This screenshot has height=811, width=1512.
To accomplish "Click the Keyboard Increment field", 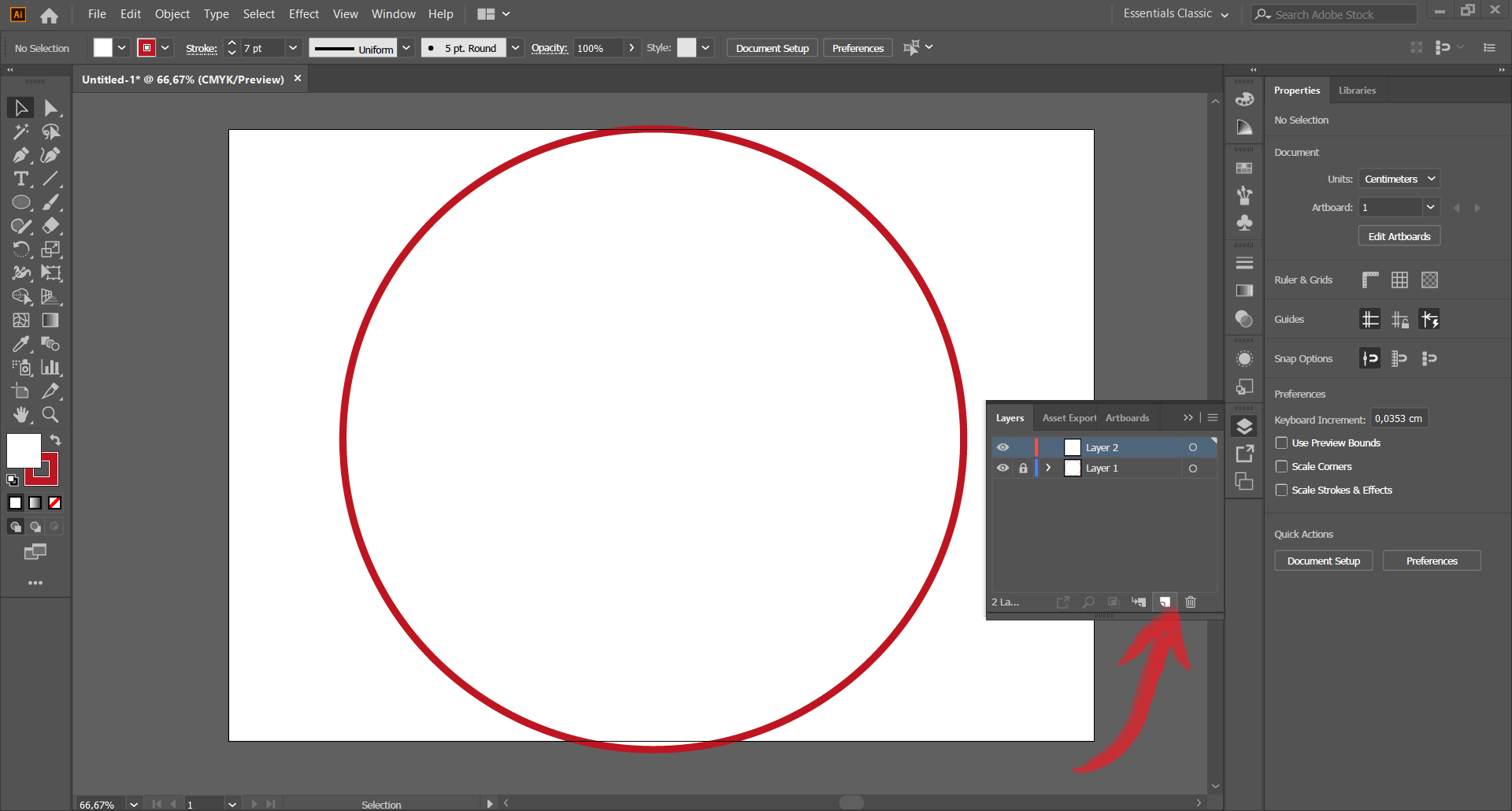I will click(1399, 419).
